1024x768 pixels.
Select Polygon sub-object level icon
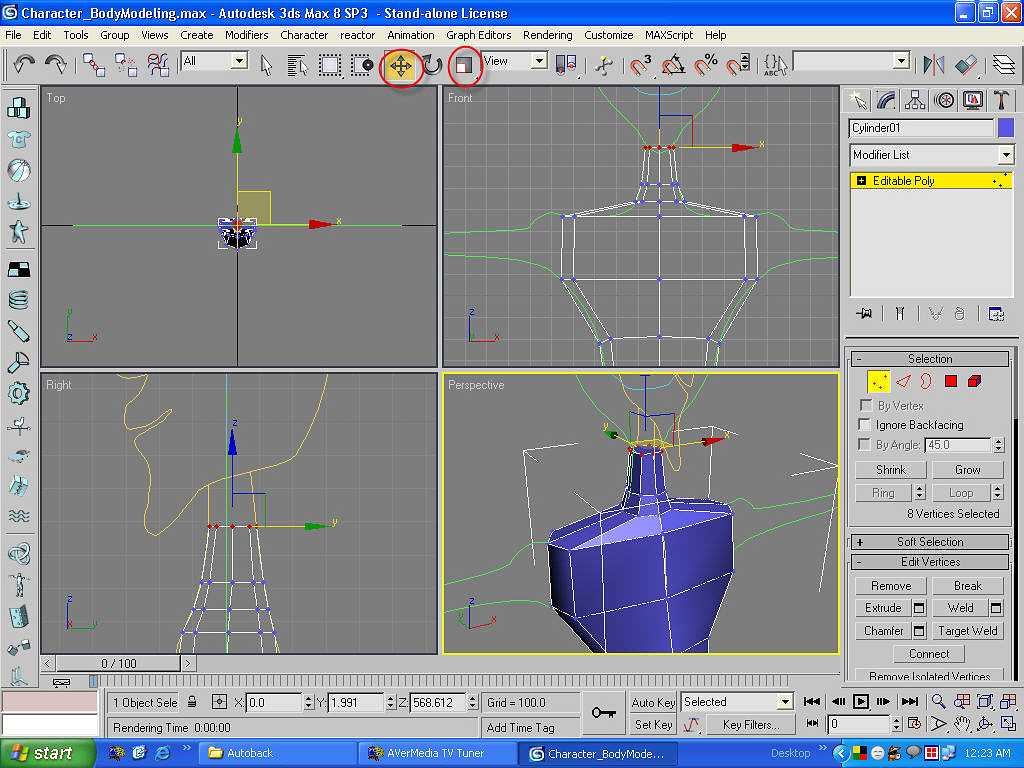[951, 381]
